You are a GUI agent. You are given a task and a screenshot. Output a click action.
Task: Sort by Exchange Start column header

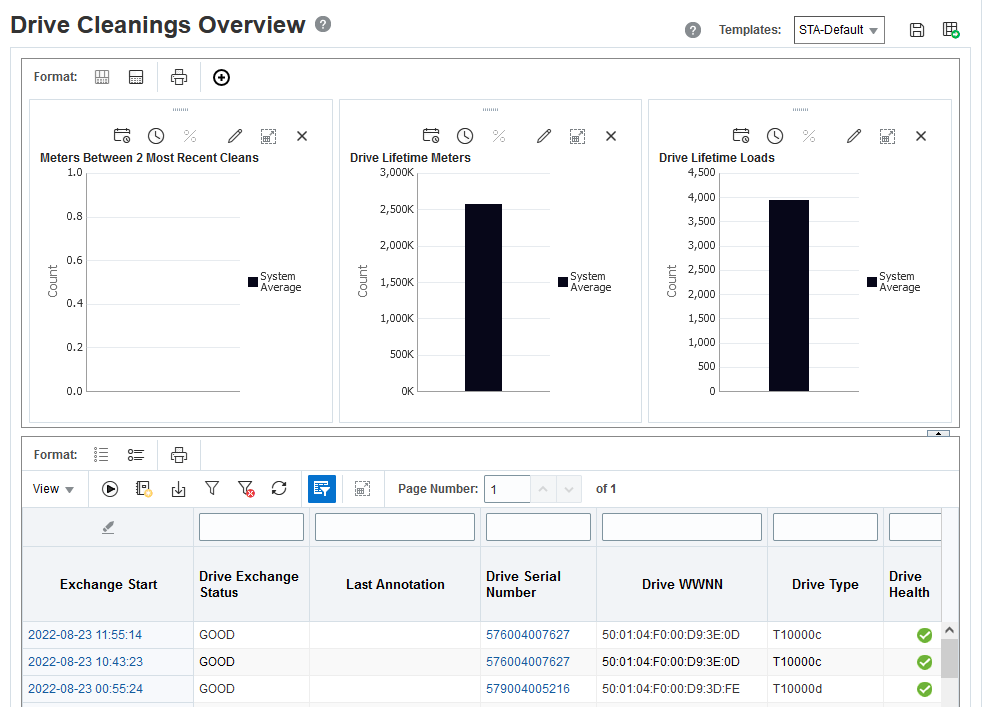pyautogui.click(x=108, y=584)
